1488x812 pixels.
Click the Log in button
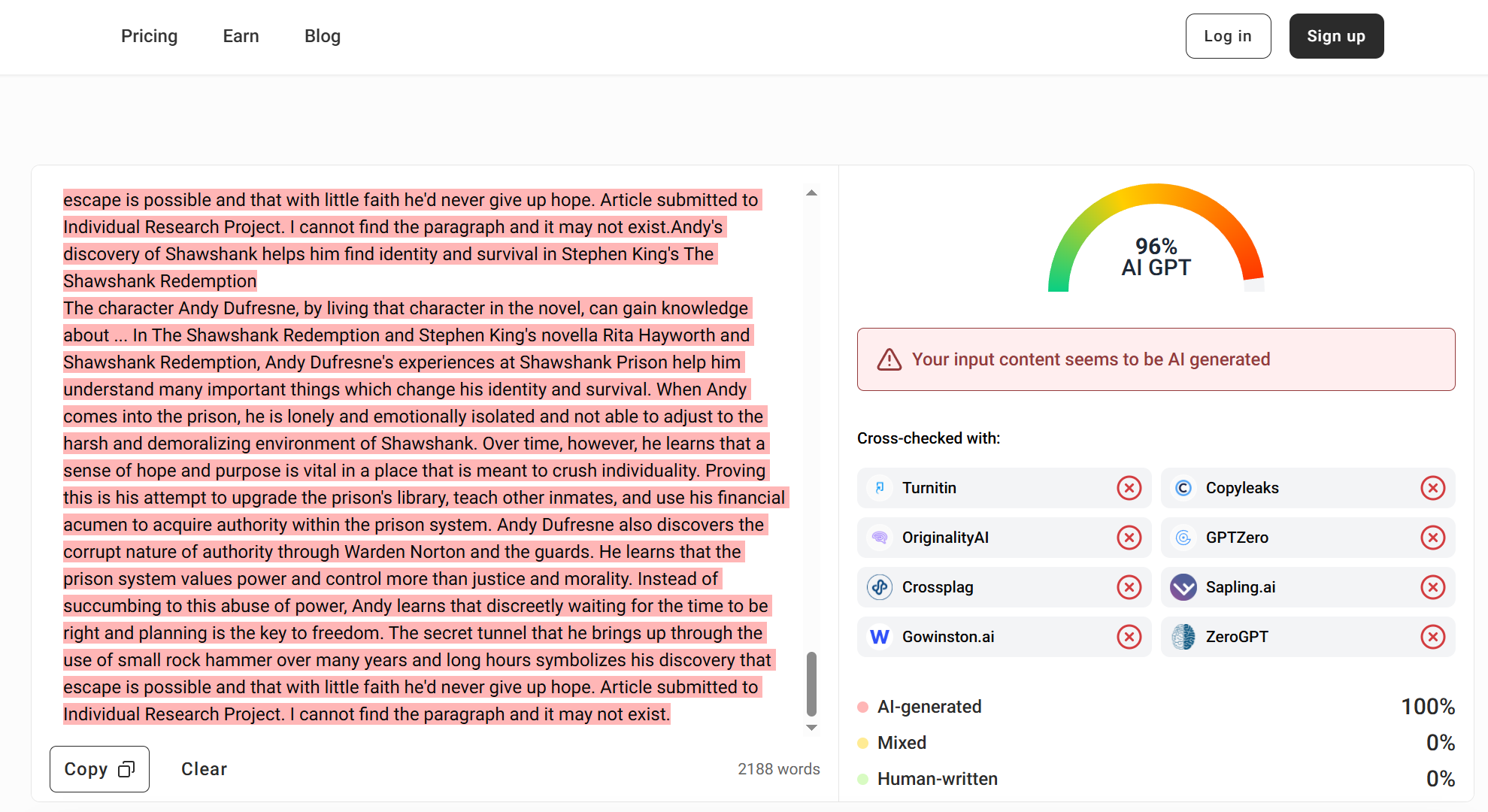click(x=1228, y=36)
